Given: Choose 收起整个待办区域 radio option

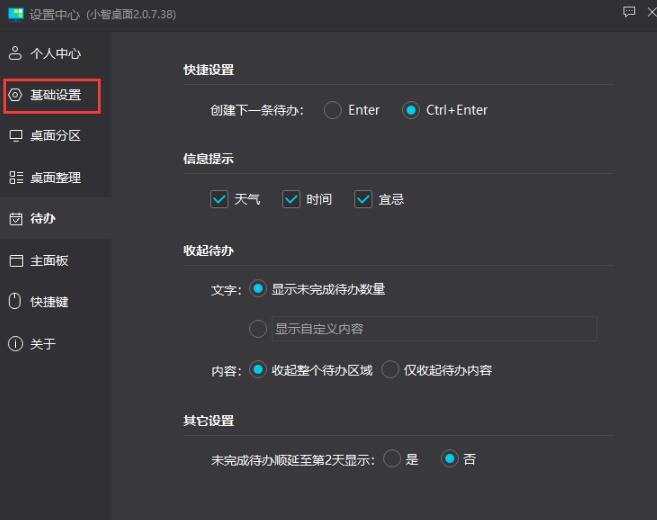Looking at the screenshot, I should tap(258, 370).
